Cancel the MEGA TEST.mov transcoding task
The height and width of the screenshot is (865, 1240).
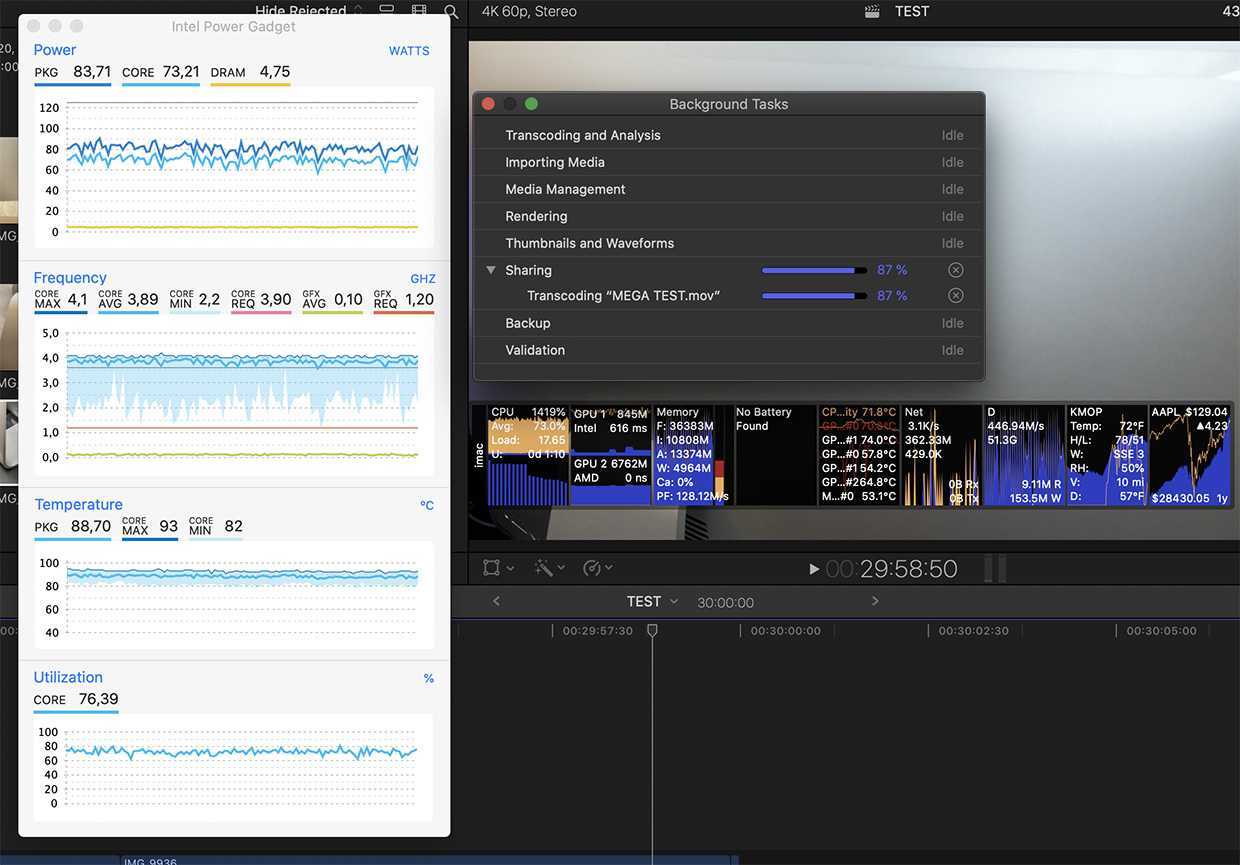point(955,296)
